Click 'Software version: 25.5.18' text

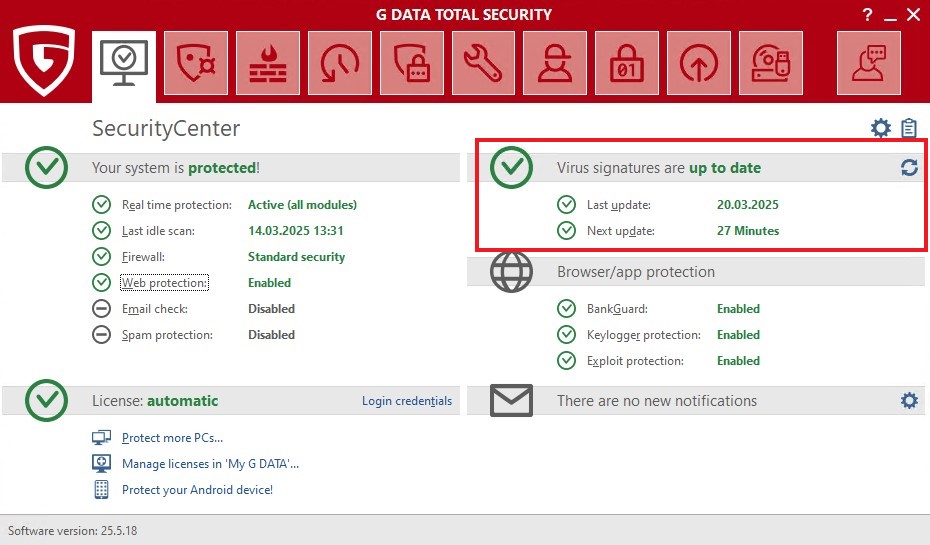coord(72,530)
